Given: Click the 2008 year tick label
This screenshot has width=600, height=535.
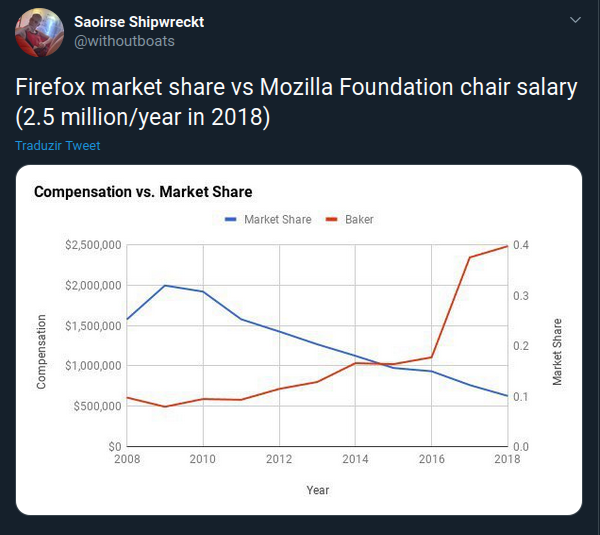Looking at the screenshot, I should pyautogui.click(x=127, y=459).
